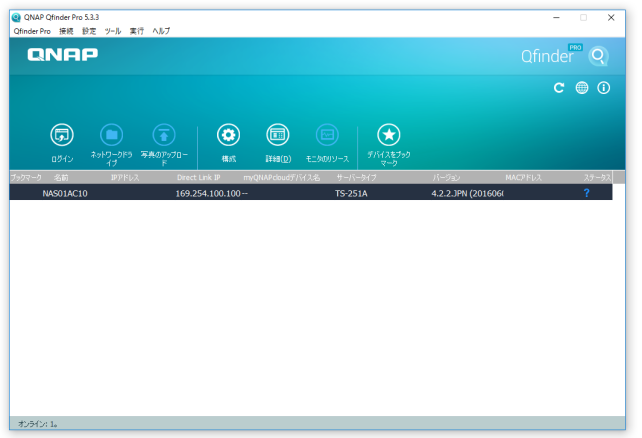Image resolution: width=642 pixels, height=438 pixels.
Task: Open the 接続 (Connect) menu
Action: click(x=66, y=31)
